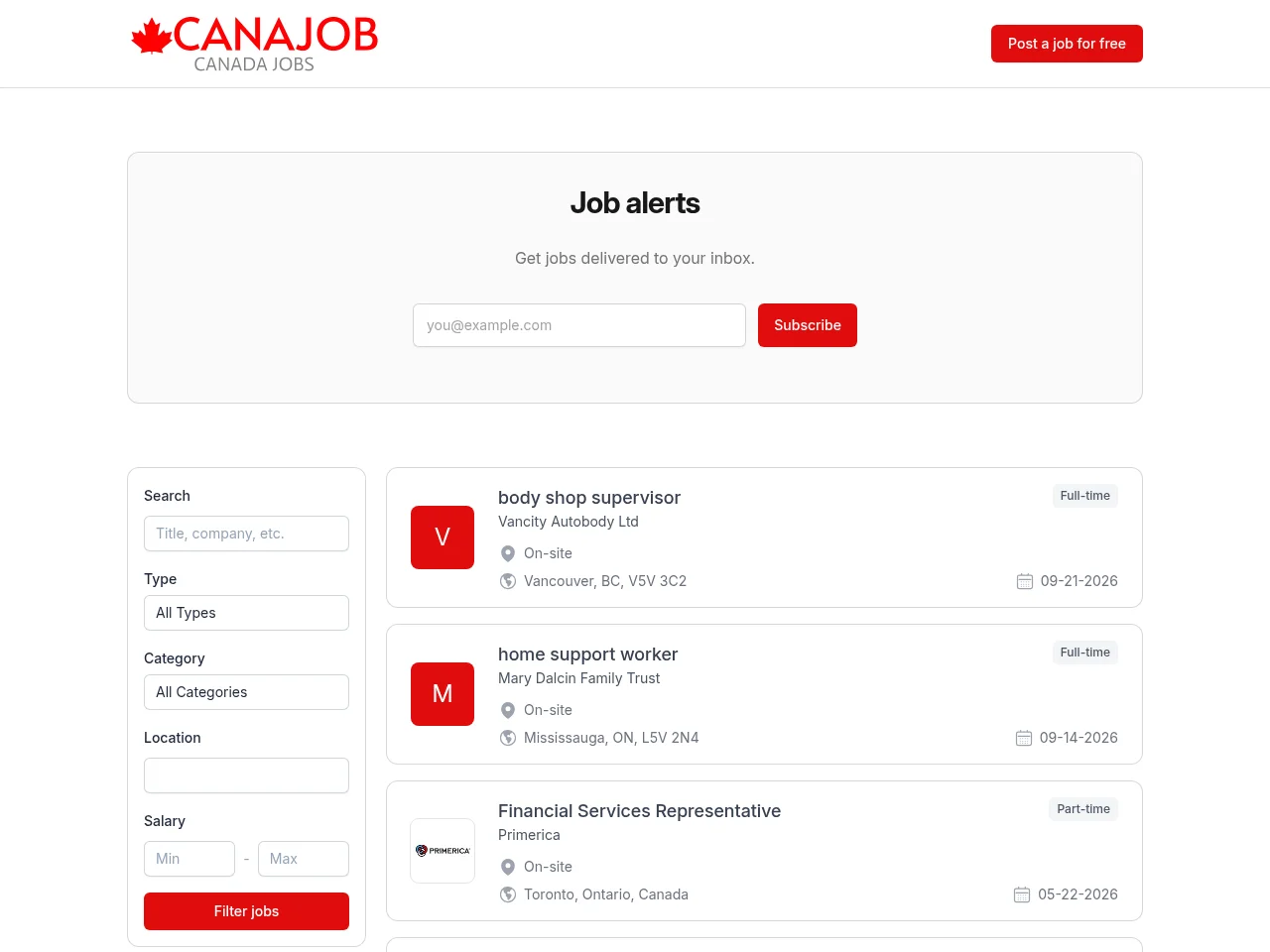The height and width of the screenshot is (952, 1270).
Task: Click Full-time tag on body shop supervisor
Action: pos(1085,496)
